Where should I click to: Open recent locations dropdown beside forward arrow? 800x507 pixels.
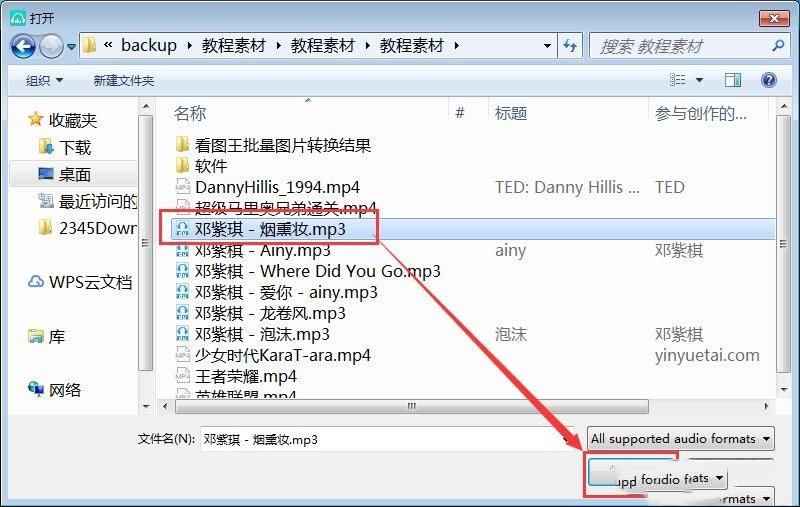[x=71, y=46]
